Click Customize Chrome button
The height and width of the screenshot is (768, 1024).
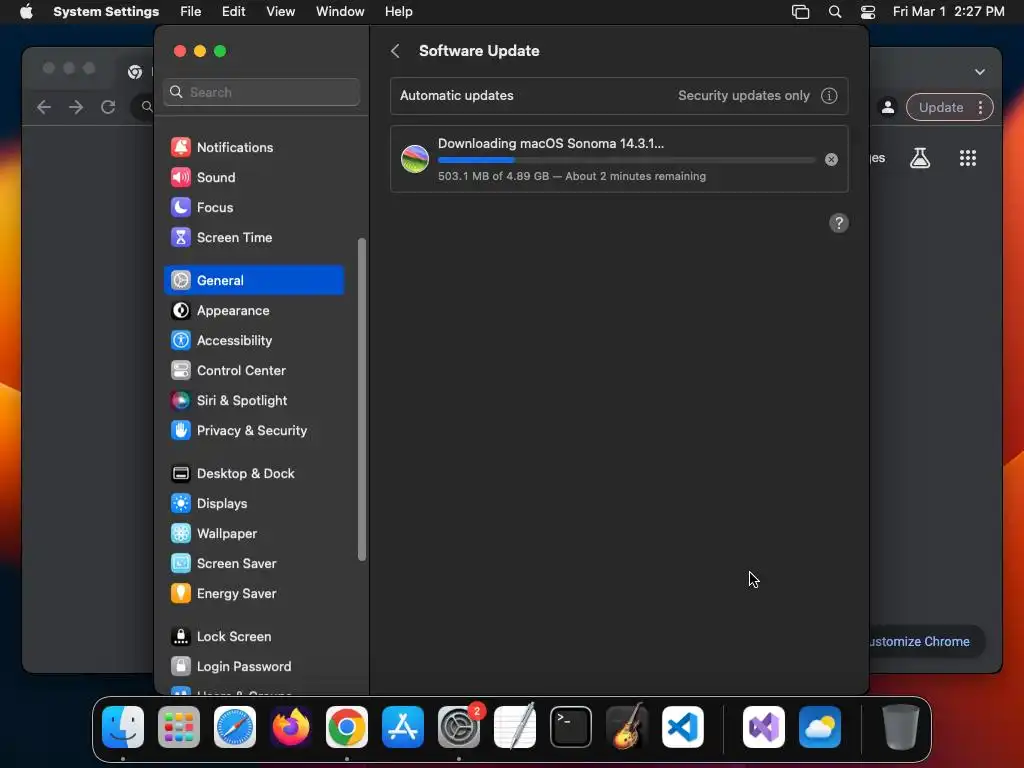pyautogui.click(x=927, y=641)
